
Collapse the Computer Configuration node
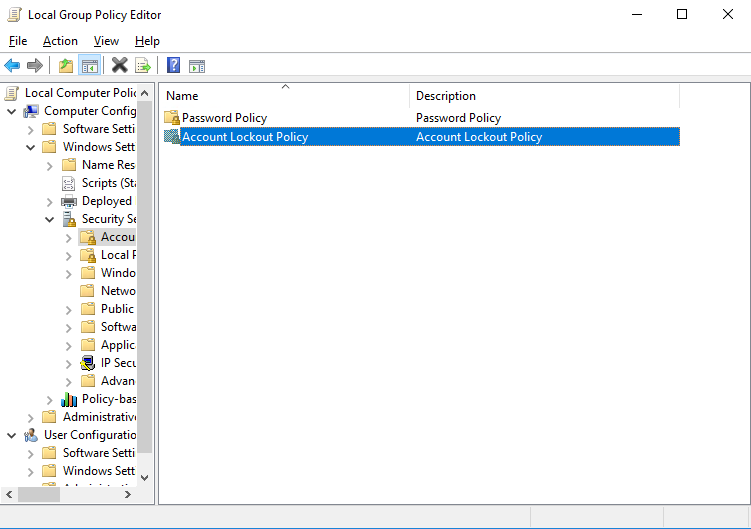(12, 111)
